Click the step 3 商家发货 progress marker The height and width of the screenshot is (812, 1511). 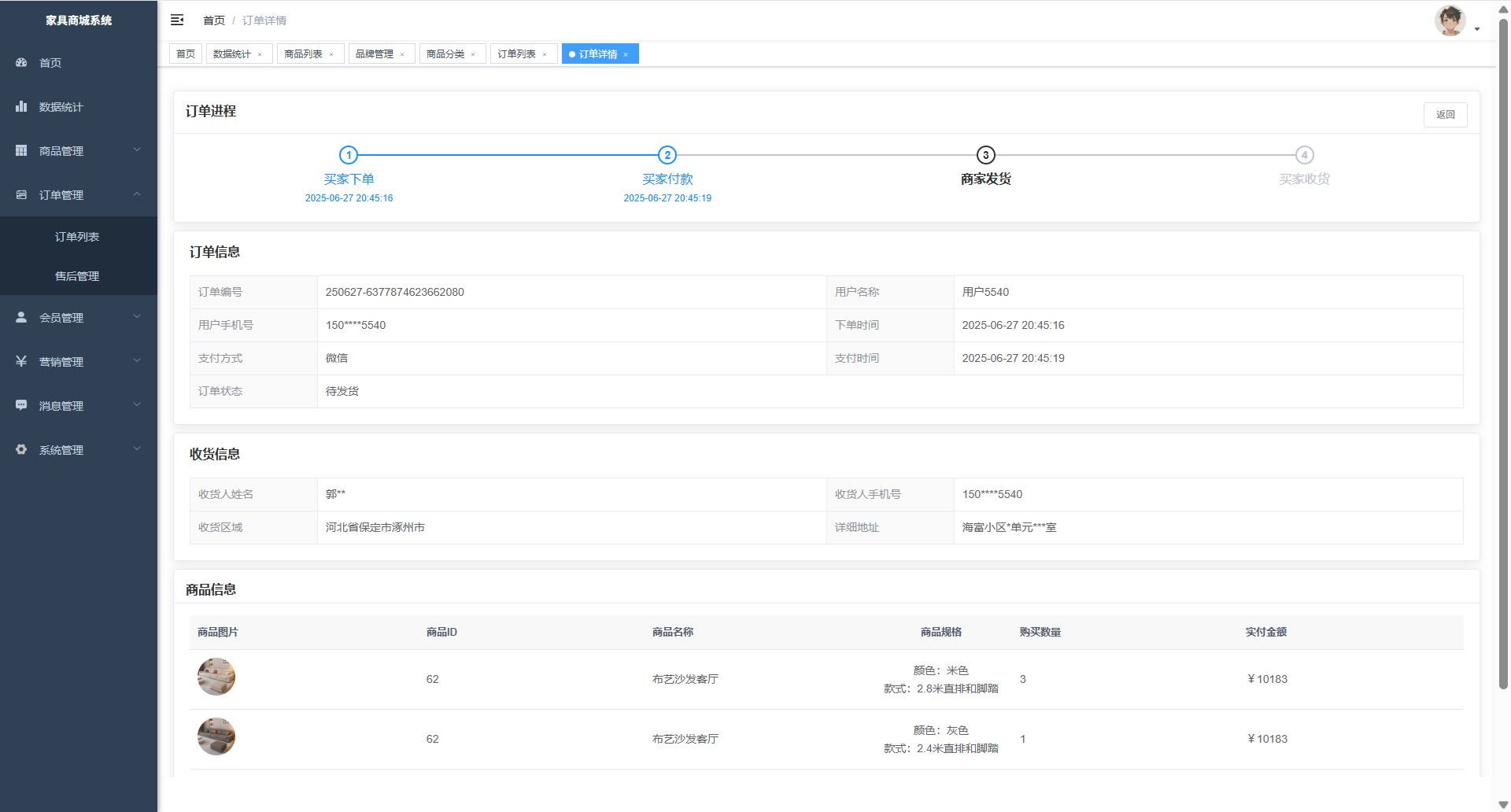985,155
